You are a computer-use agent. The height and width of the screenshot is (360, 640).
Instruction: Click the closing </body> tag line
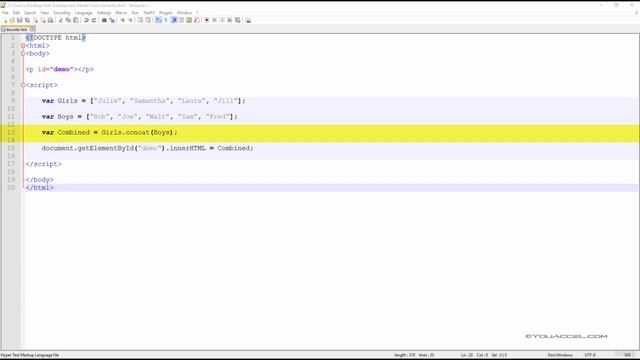39,180
